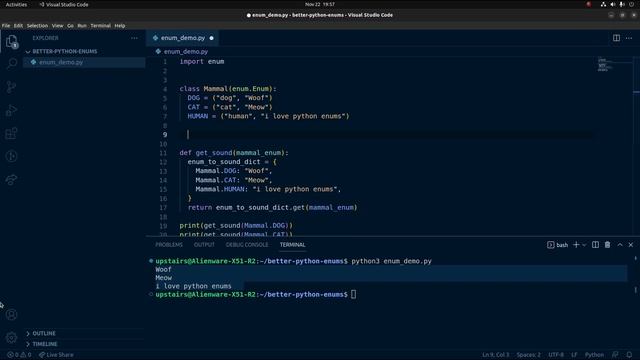Image resolution: width=640 pixels, height=360 pixels.
Task: Open the Selection menu
Action: click(37, 25)
